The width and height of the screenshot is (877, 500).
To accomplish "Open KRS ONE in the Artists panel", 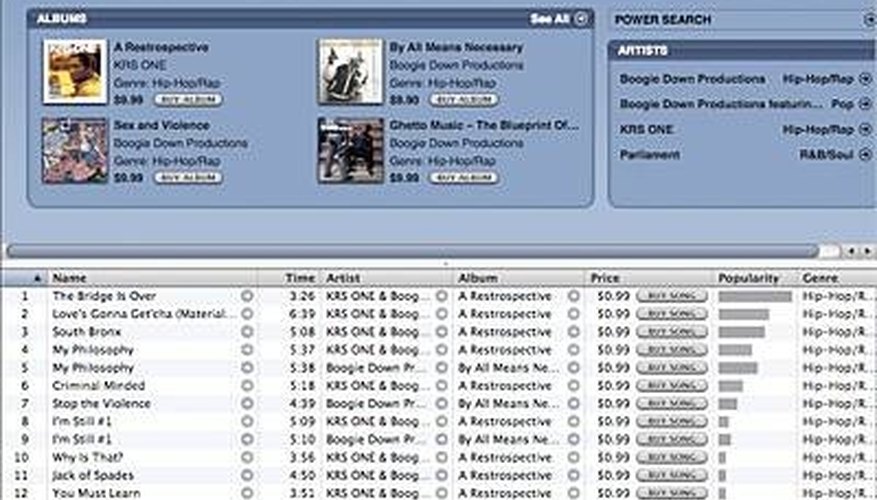I will 646,130.
